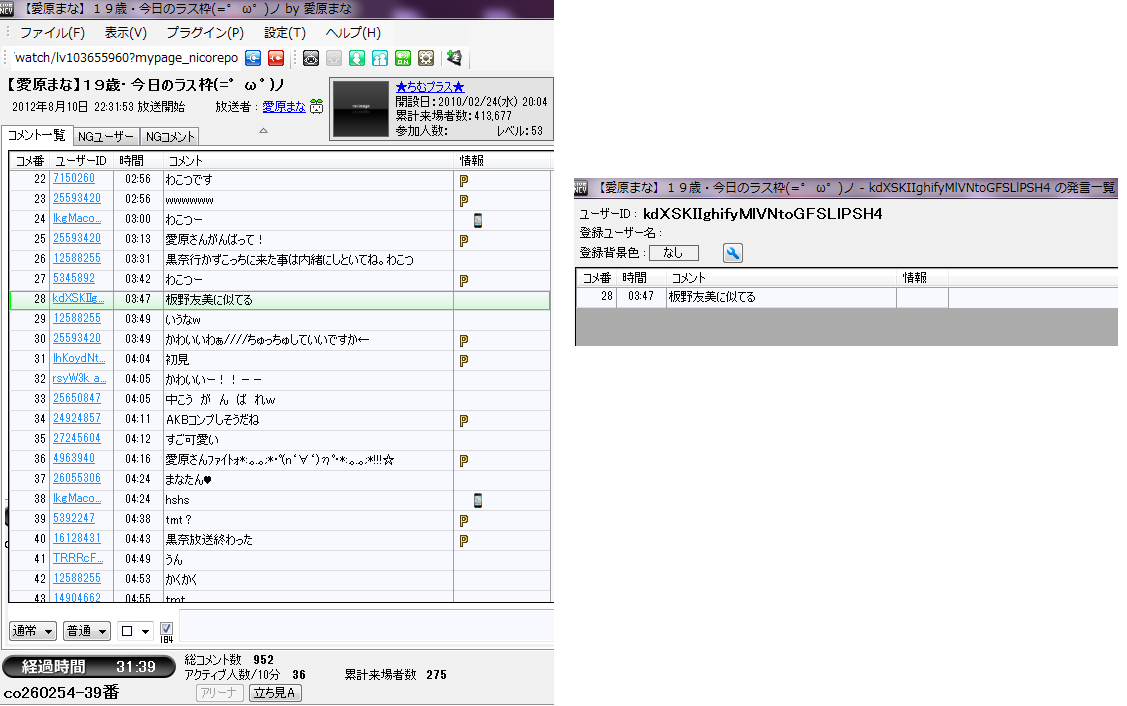Click NCV app icon in user comments window title

point(581,188)
